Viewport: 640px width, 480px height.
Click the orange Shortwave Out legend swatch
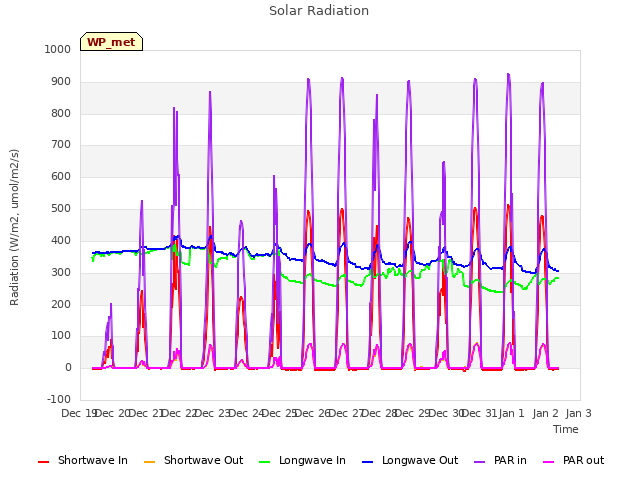(150, 462)
